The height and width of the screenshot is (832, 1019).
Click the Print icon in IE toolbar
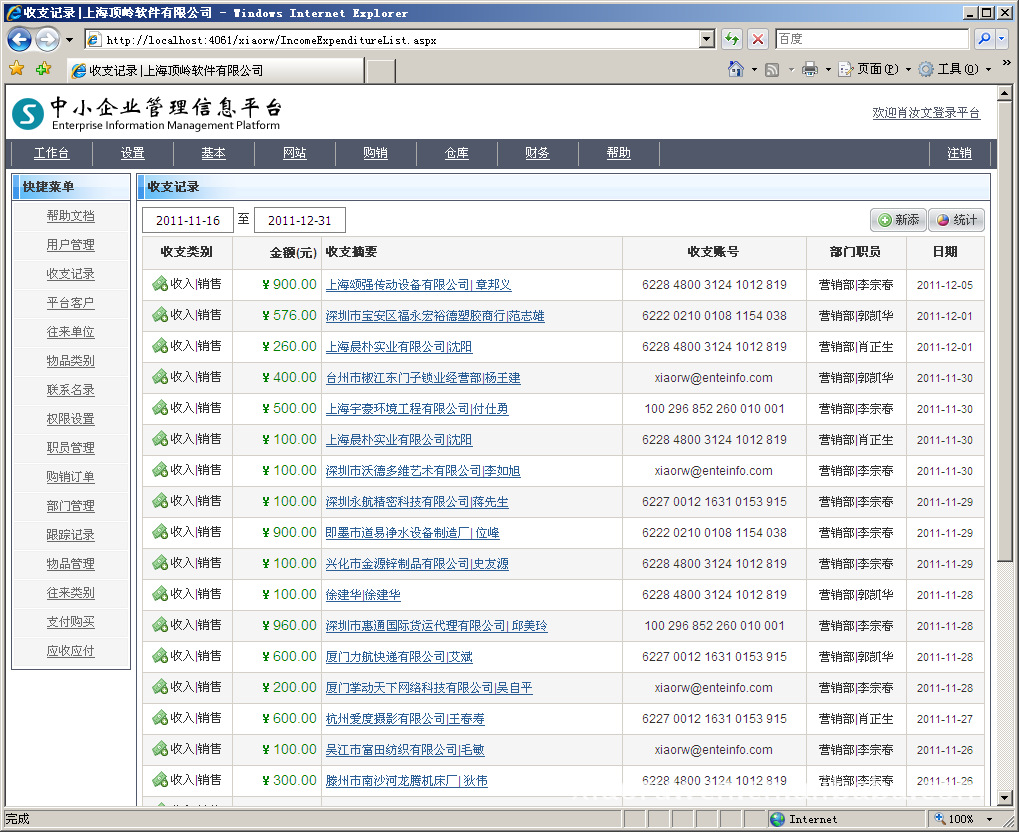pos(809,69)
